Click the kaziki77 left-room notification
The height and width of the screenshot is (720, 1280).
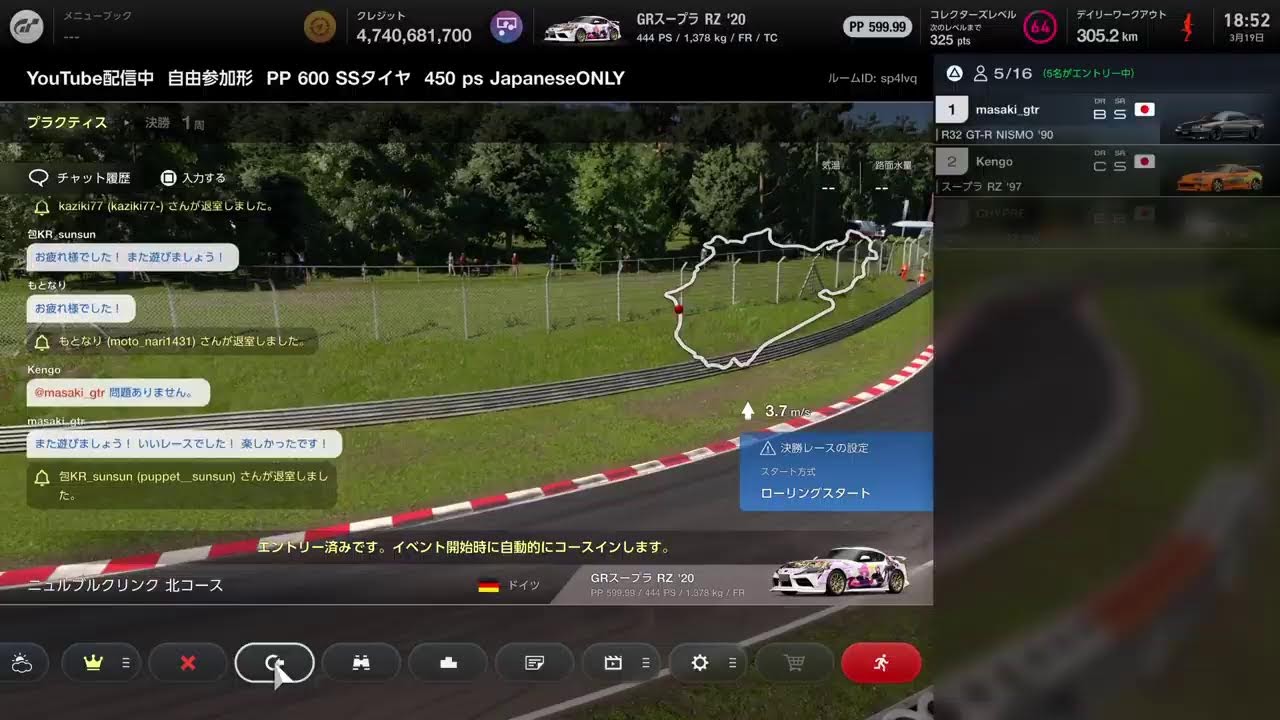click(153, 206)
